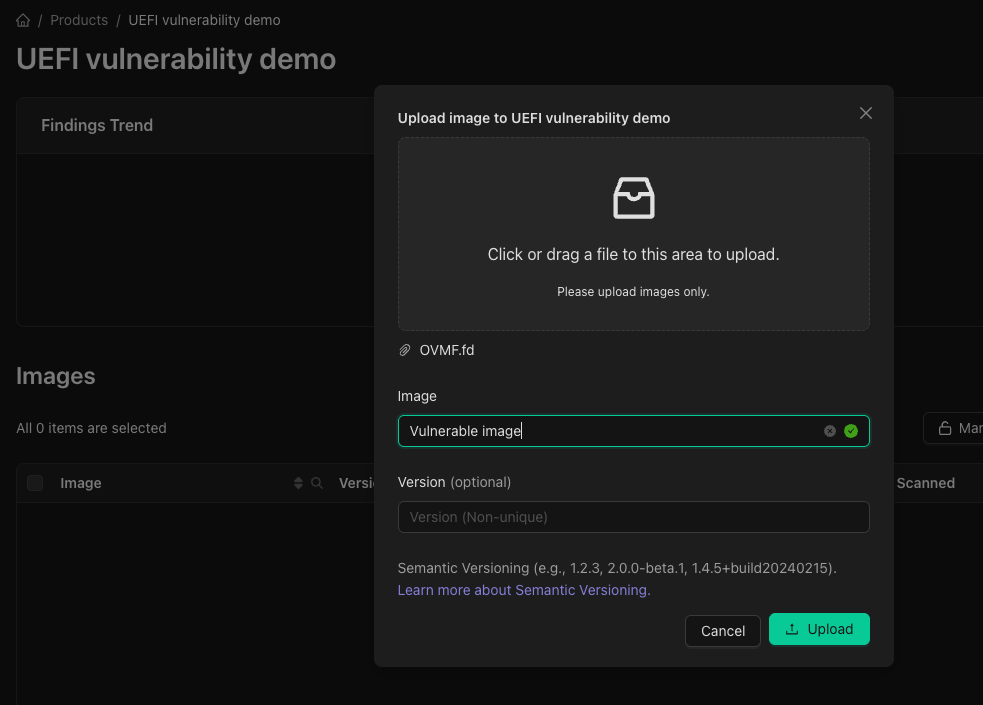Viewport: 983px width, 705px height.
Task: Toggle sorting on the Image column
Action: [x=299, y=483]
